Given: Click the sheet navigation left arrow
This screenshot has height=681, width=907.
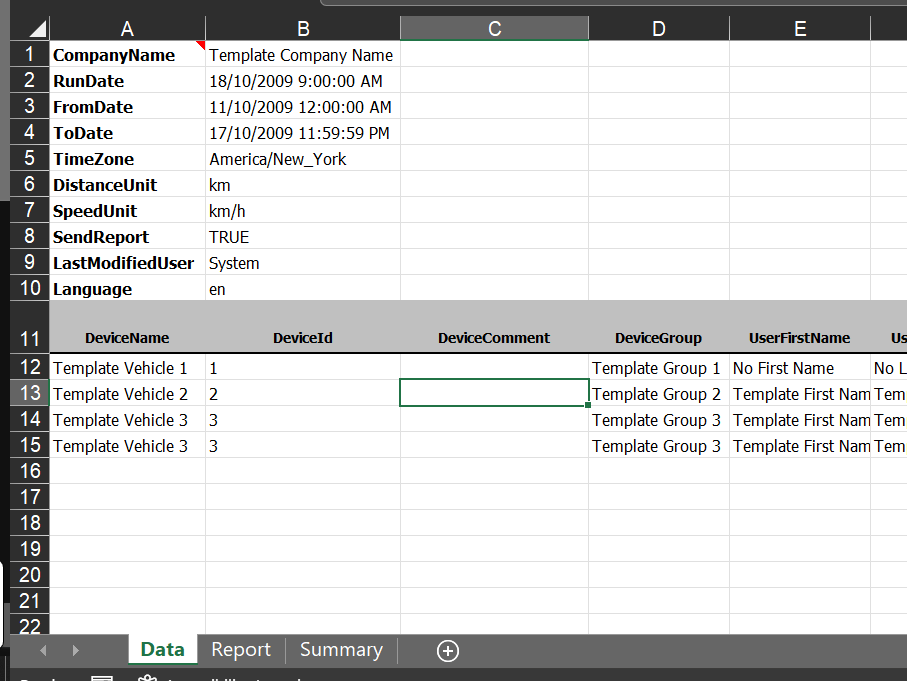Looking at the screenshot, I should [x=42, y=650].
